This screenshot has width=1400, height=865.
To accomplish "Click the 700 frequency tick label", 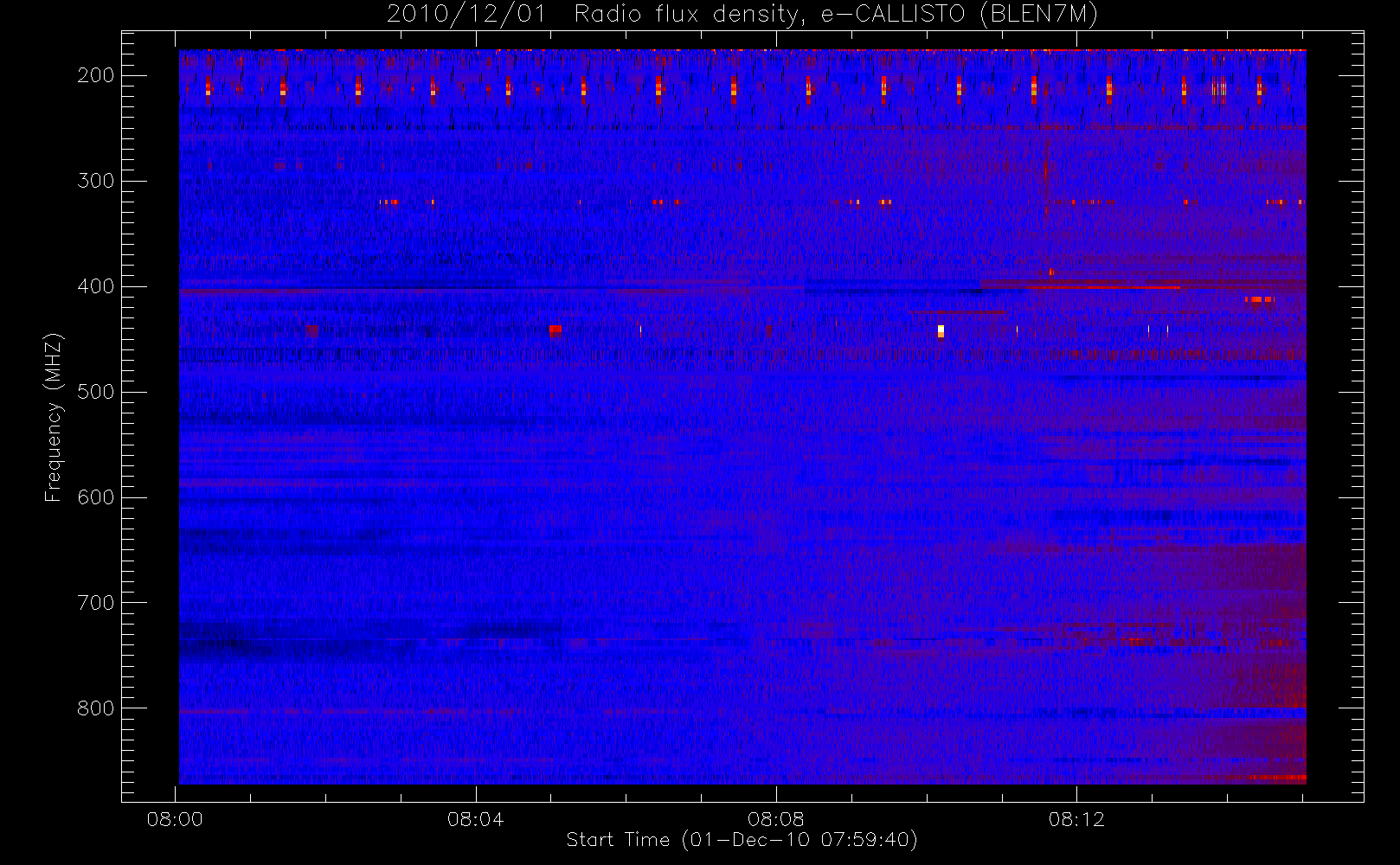I will 96,603.
